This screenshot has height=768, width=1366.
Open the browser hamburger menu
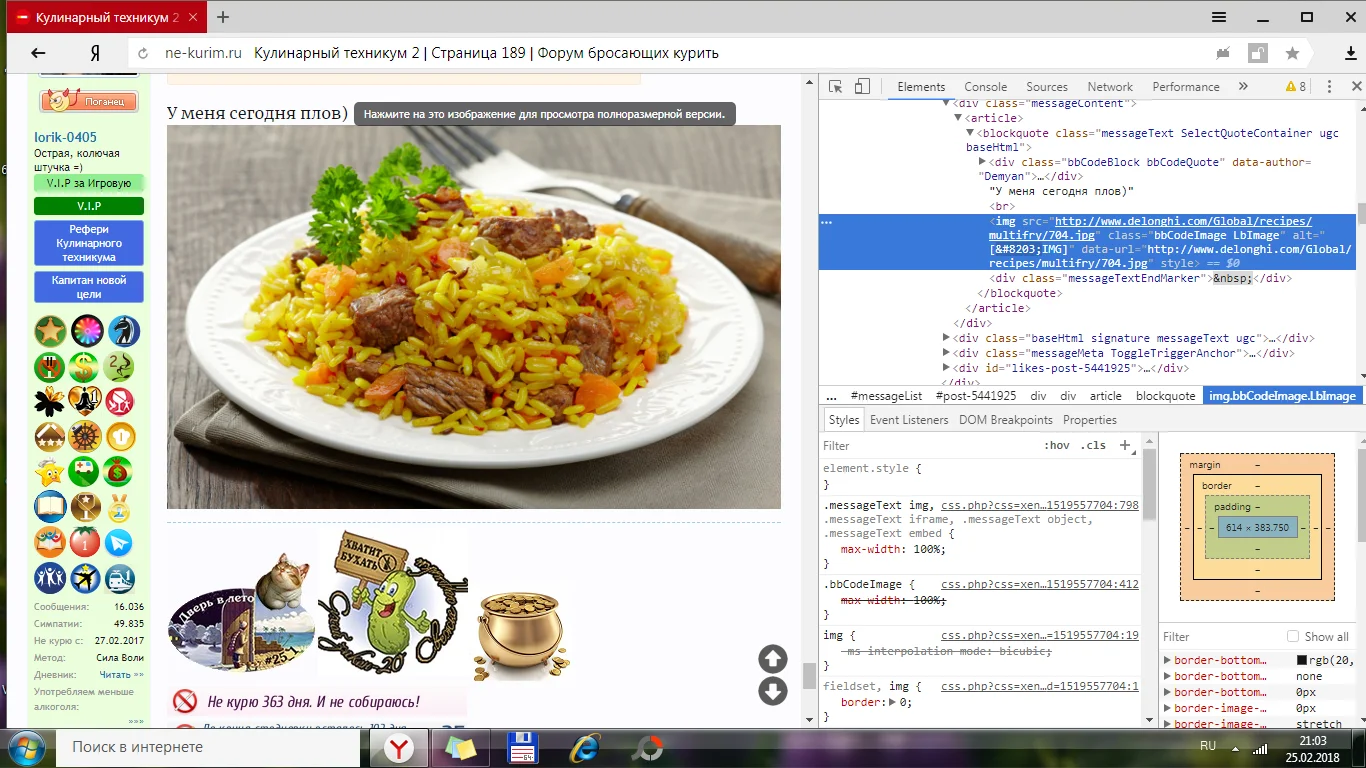[x=1219, y=17]
